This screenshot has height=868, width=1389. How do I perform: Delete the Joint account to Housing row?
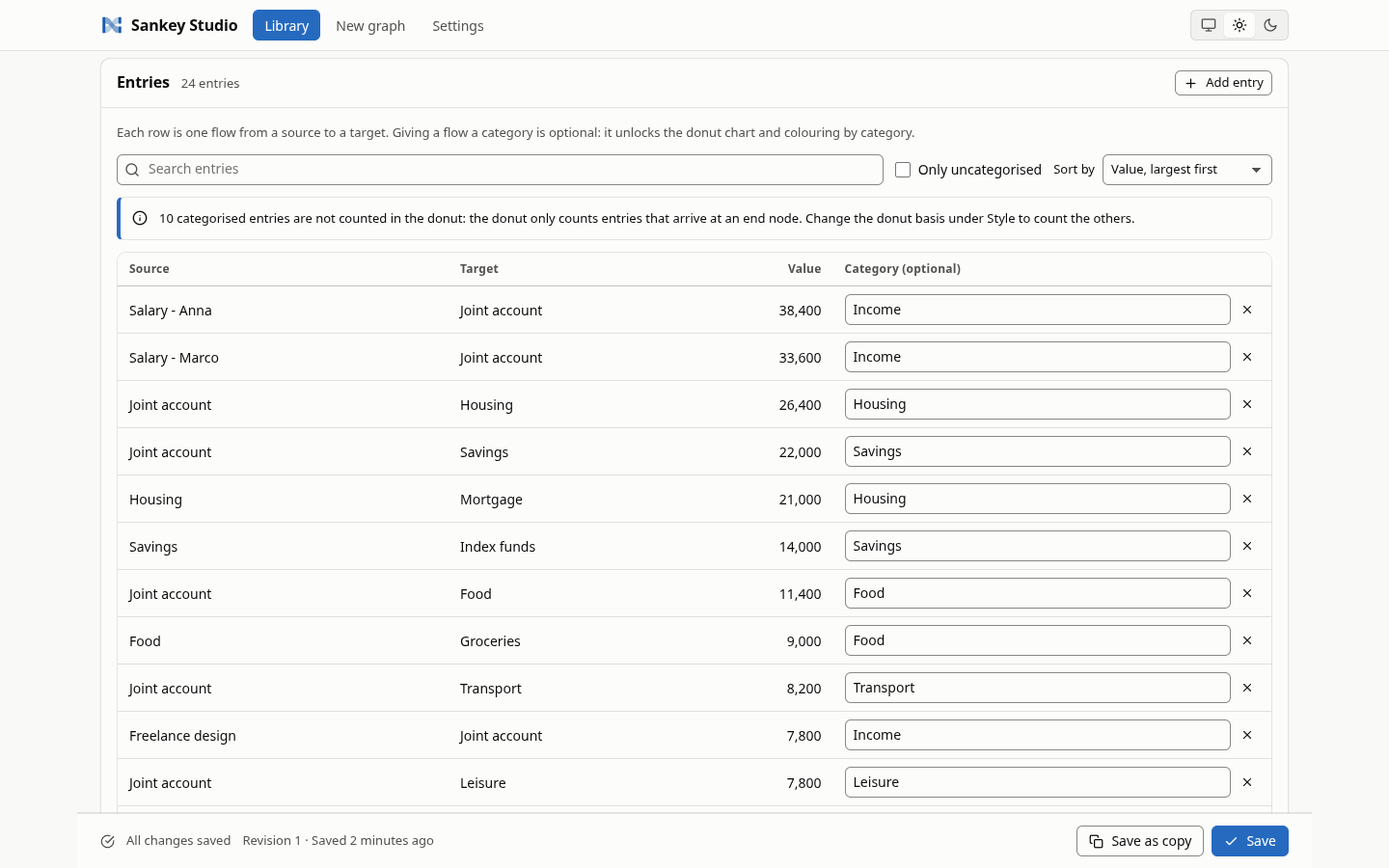coord(1247,404)
